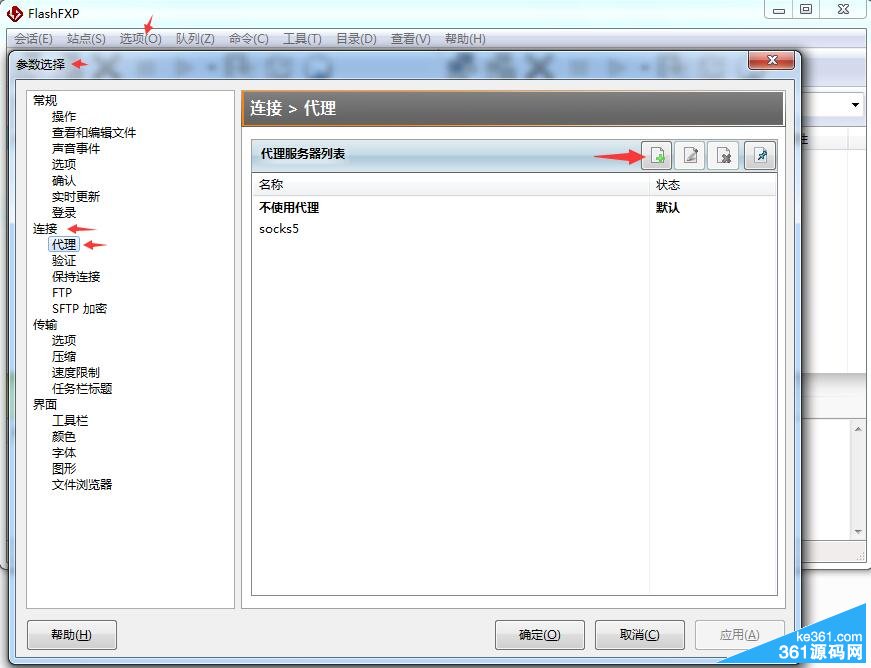Click scrollbar up arrow in main window
871x668 pixels.
pyautogui.click(x=858, y=428)
